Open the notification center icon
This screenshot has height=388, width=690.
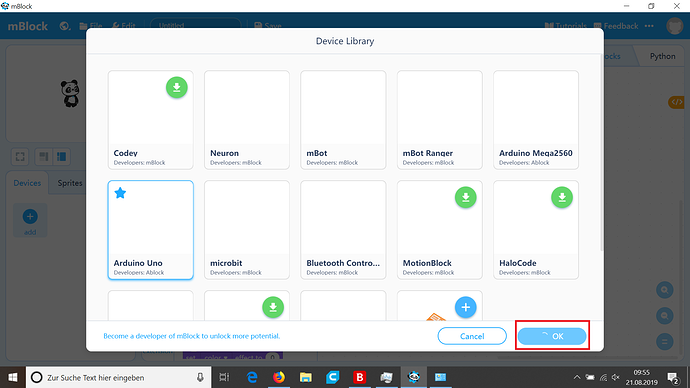673,377
